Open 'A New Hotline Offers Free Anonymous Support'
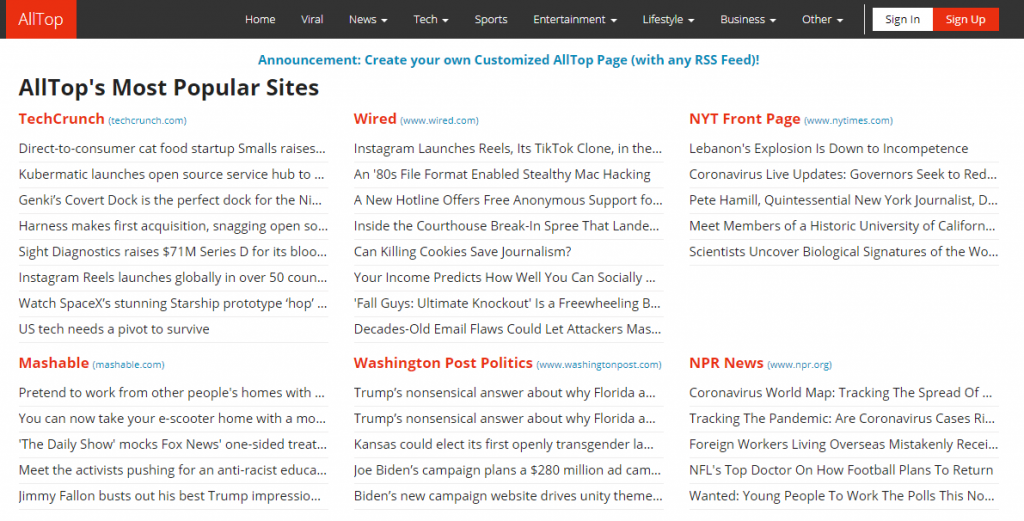Image resolution: width=1024 pixels, height=521 pixels. [x=508, y=200]
